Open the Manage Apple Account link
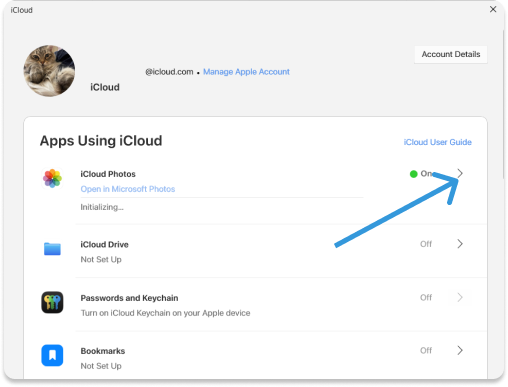Screen dimensions: 508x387 tap(246, 72)
